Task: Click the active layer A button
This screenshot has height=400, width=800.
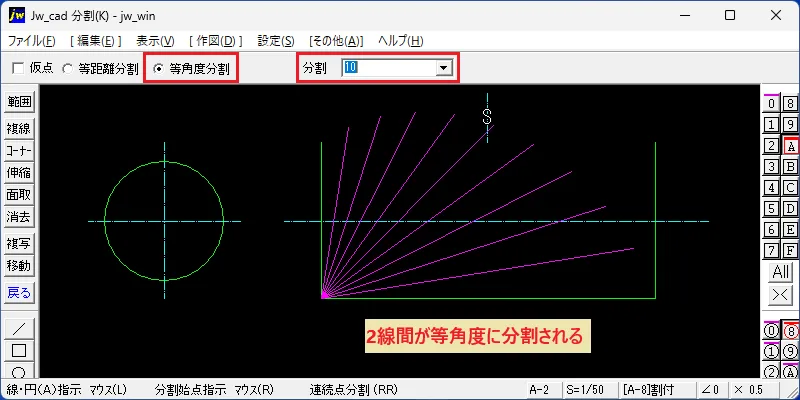Action: (x=790, y=146)
